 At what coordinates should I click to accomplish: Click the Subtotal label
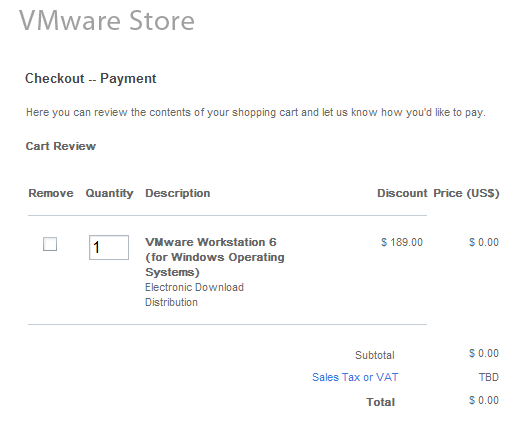375,355
